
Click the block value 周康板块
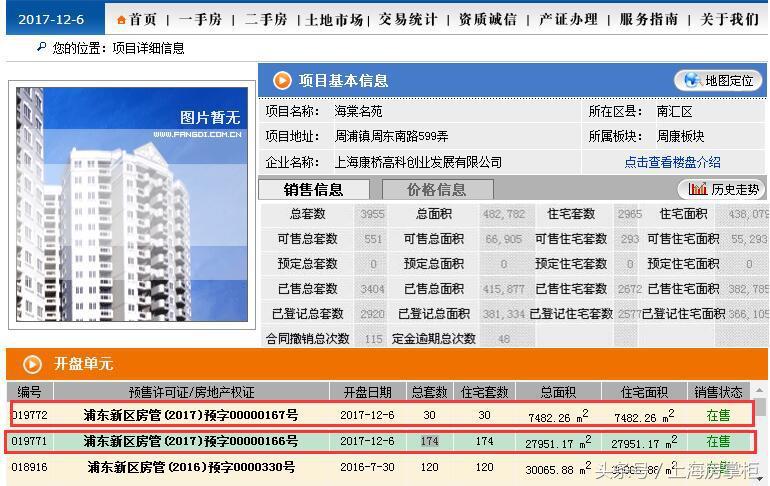coord(680,136)
